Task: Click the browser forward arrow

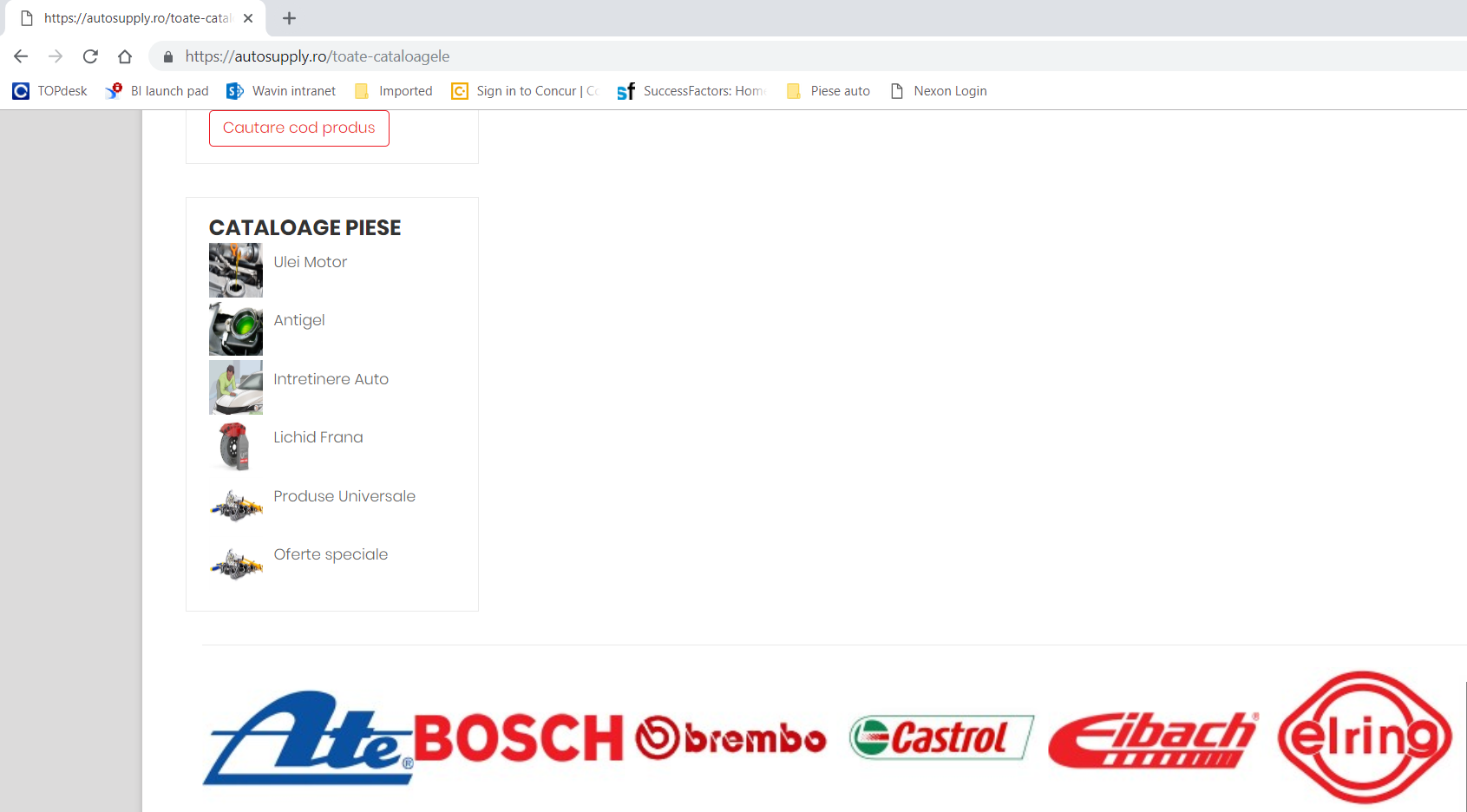Action: coord(56,56)
